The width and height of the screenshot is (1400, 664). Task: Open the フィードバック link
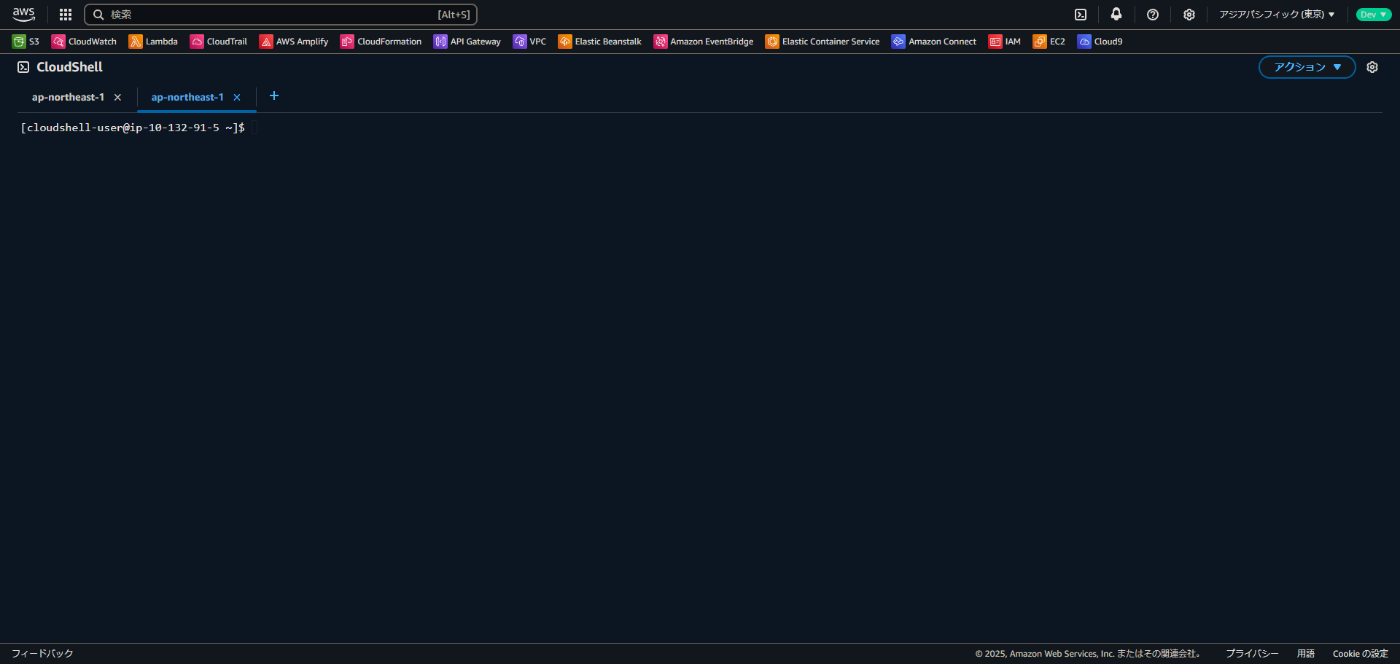(42, 654)
